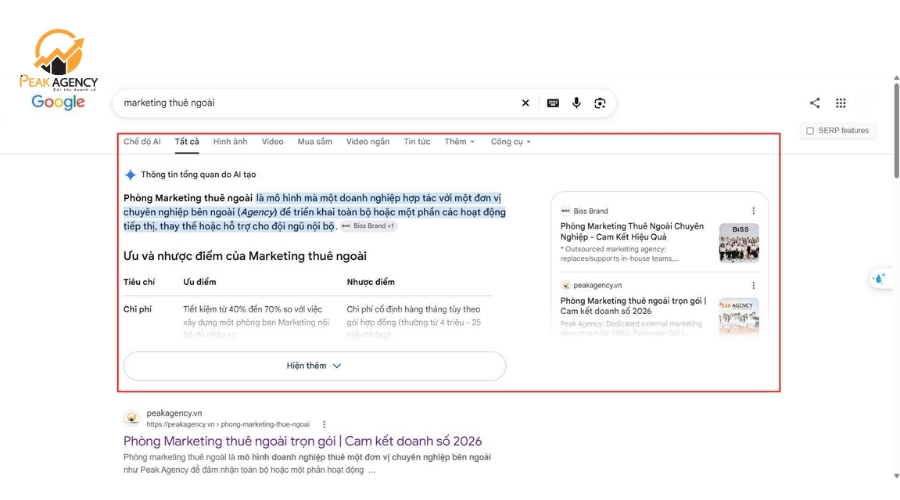
Task: Click heading Ưu và nhược điểm của Marketing thuê ngoài
Action: [x=245, y=256]
